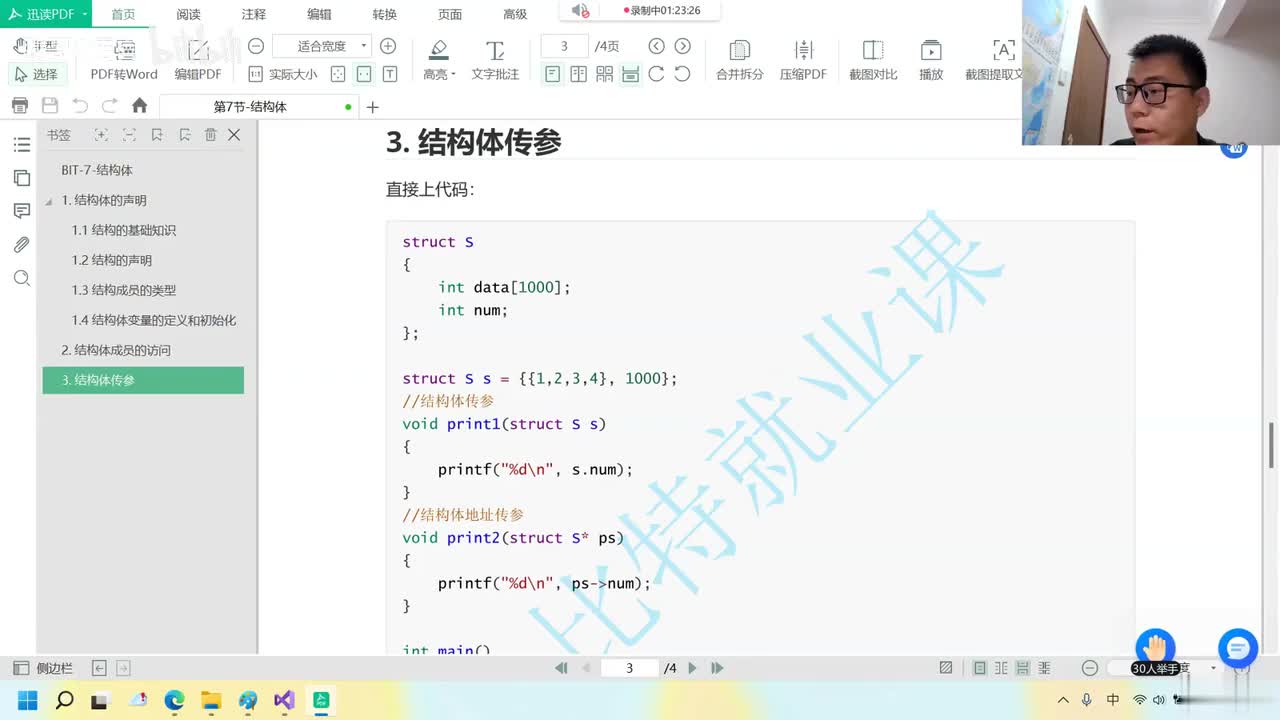This screenshot has height=720, width=1280.
Task: Go to next page arrow in toolbar
Action: click(682, 46)
